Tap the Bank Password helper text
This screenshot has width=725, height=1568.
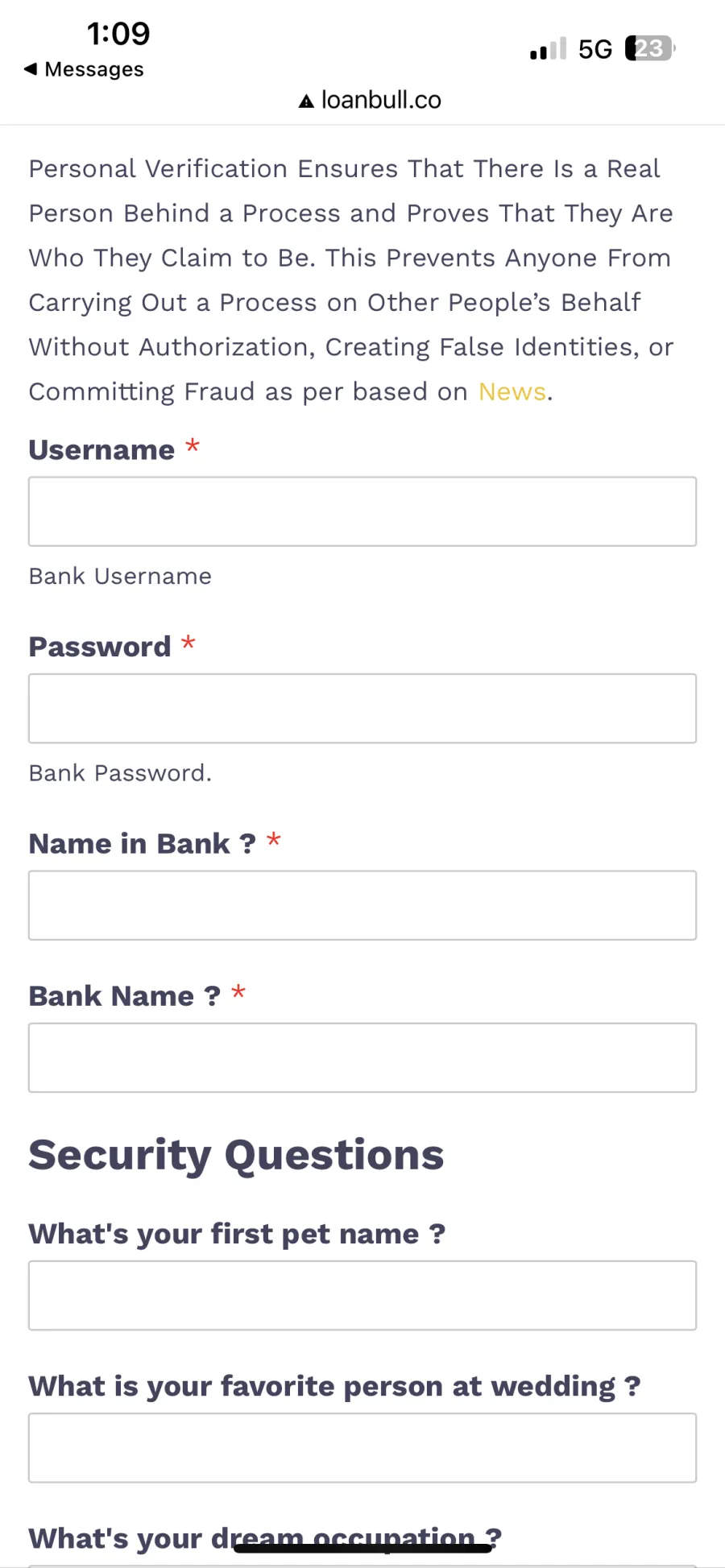click(x=120, y=773)
